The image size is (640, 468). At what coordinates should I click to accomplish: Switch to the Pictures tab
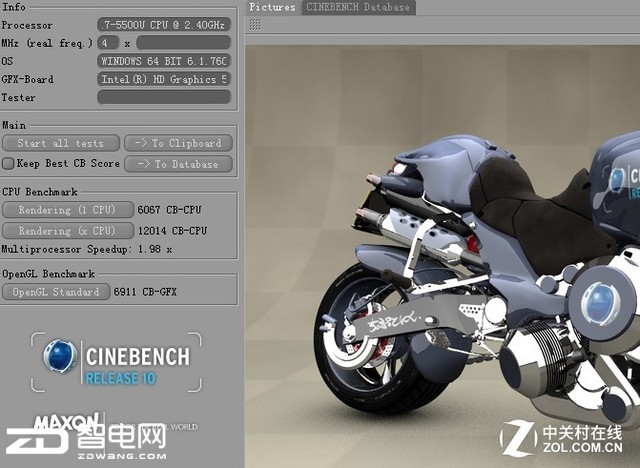[272, 7]
